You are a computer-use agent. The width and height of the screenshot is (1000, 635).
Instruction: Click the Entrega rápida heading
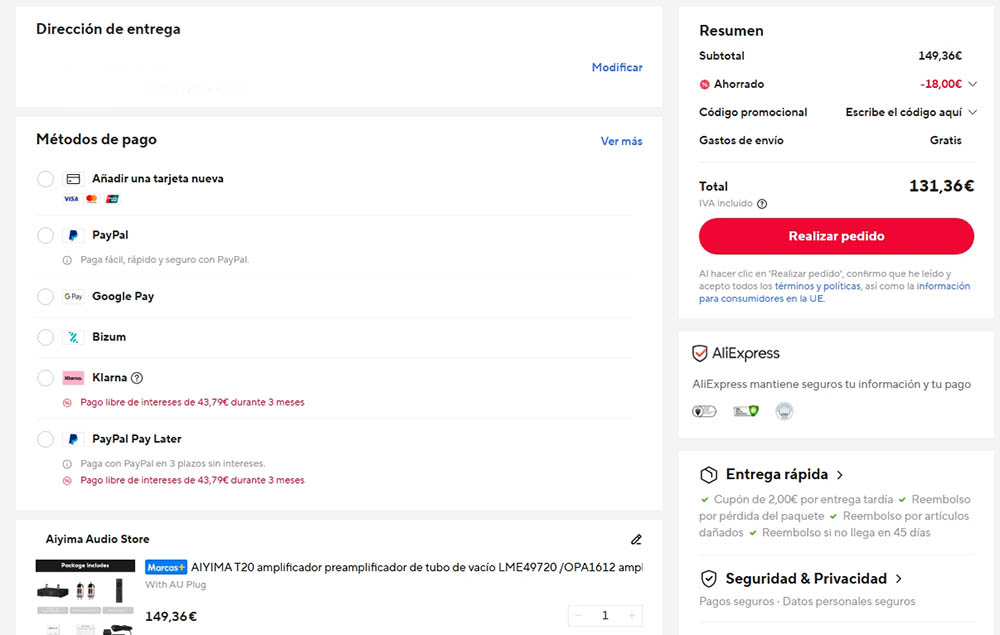pyautogui.click(x=777, y=475)
